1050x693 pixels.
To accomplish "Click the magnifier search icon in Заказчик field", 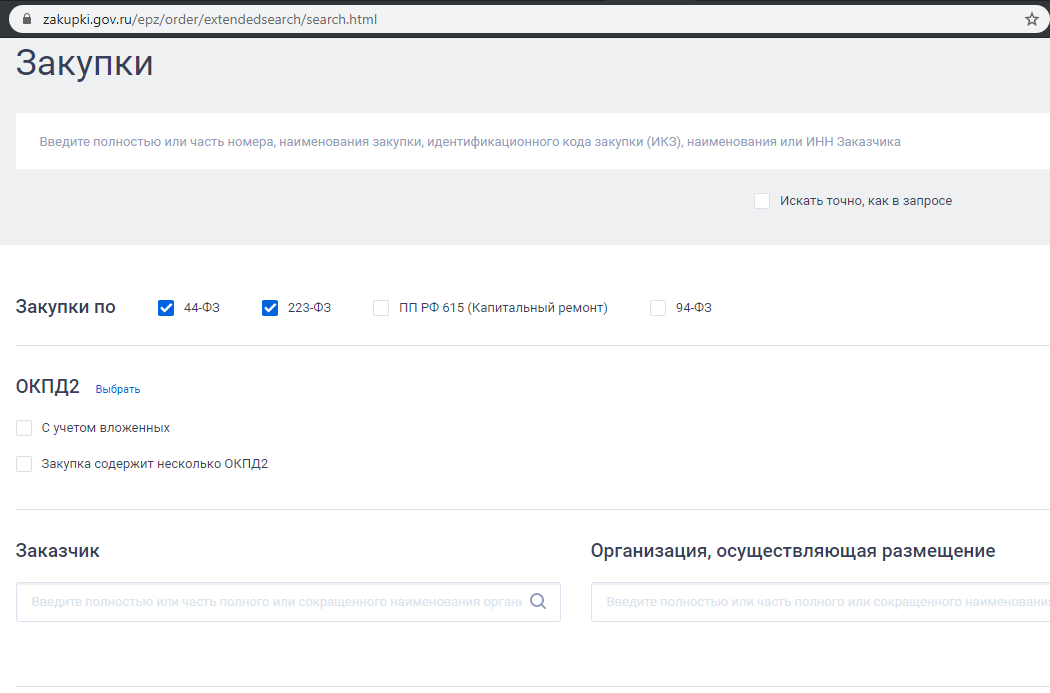I will [x=539, y=601].
